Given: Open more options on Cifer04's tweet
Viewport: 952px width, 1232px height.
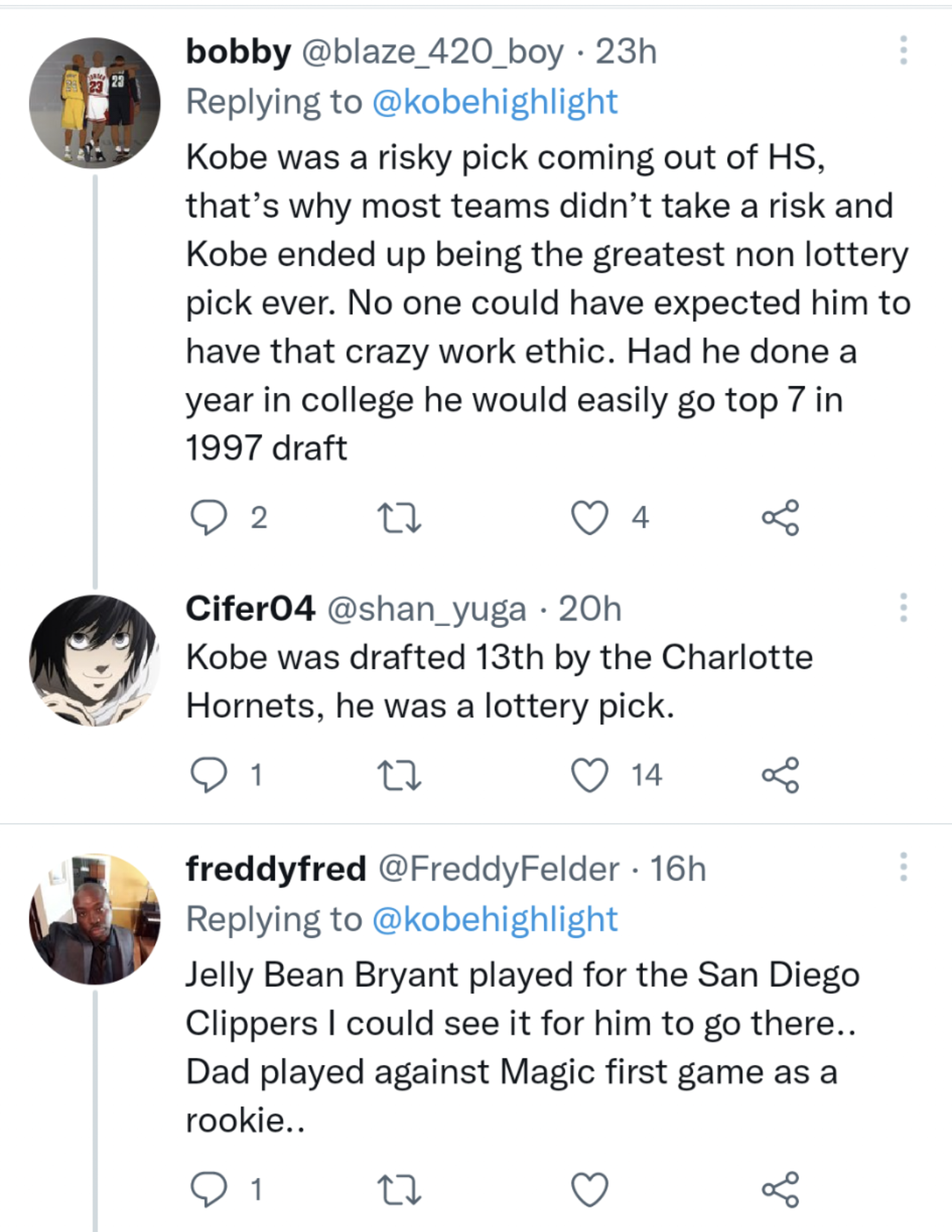Looking at the screenshot, I should (903, 608).
